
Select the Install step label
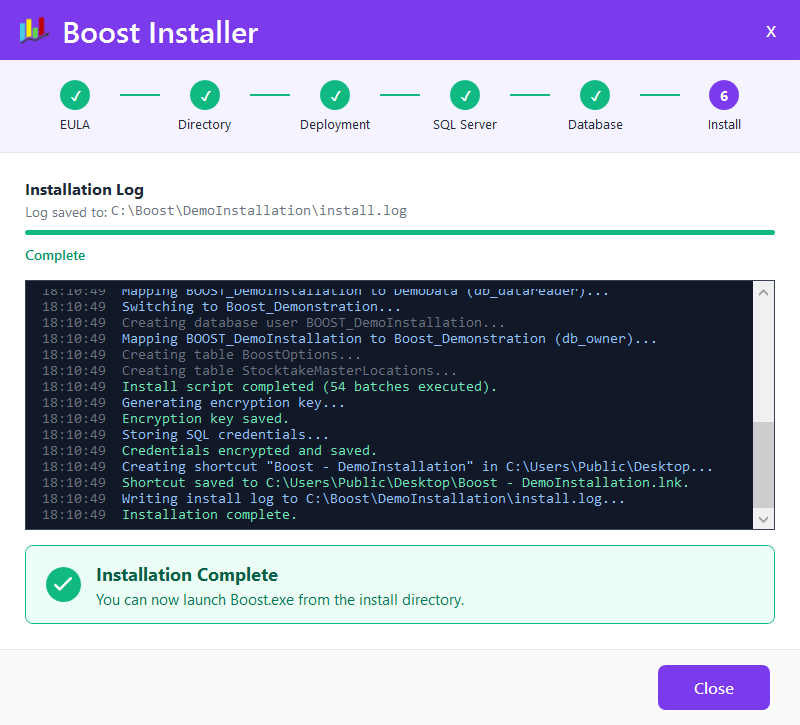click(x=724, y=124)
